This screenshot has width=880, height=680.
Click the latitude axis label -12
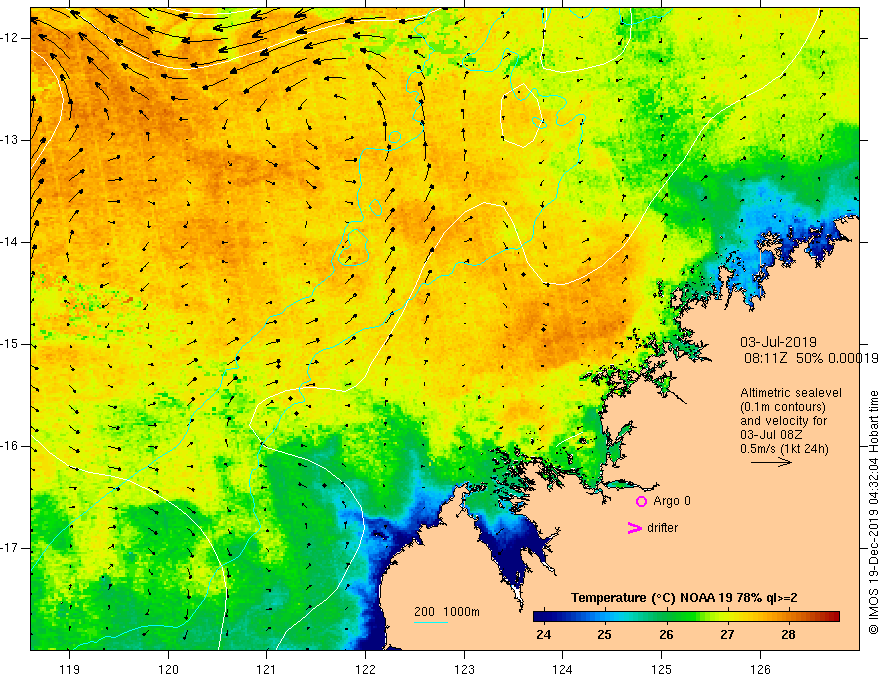[10, 38]
